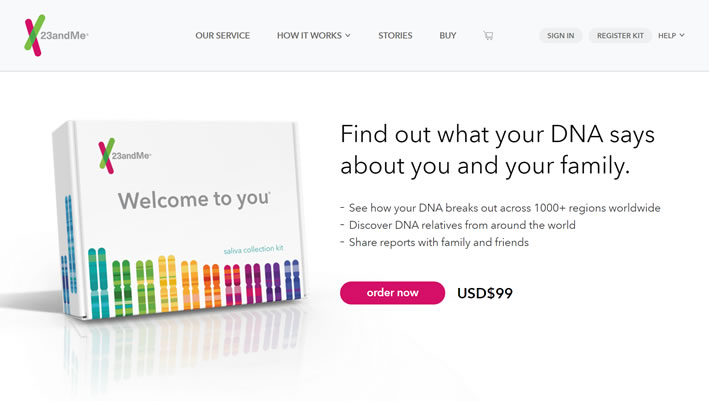Open the Our Service page

tap(220, 36)
